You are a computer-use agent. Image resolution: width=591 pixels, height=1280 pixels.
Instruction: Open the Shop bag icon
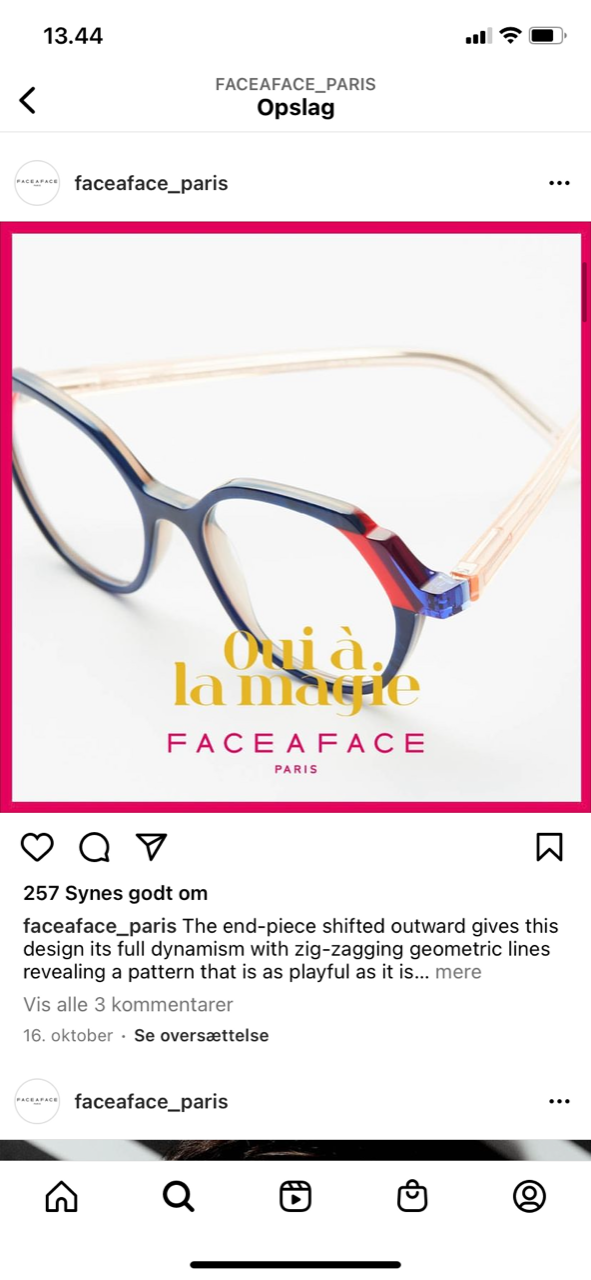click(x=412, y=1196)
